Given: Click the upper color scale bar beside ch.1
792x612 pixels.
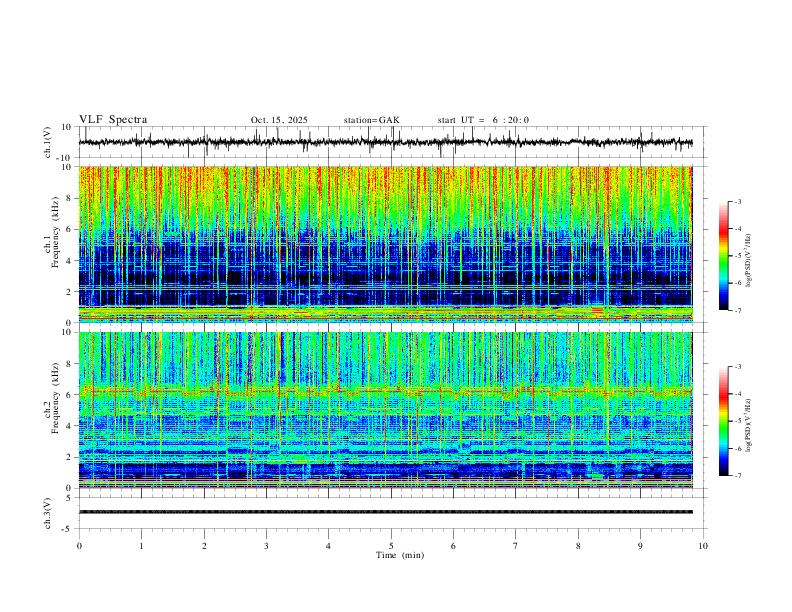Looking at the screenshot, I should pos(724,256).
